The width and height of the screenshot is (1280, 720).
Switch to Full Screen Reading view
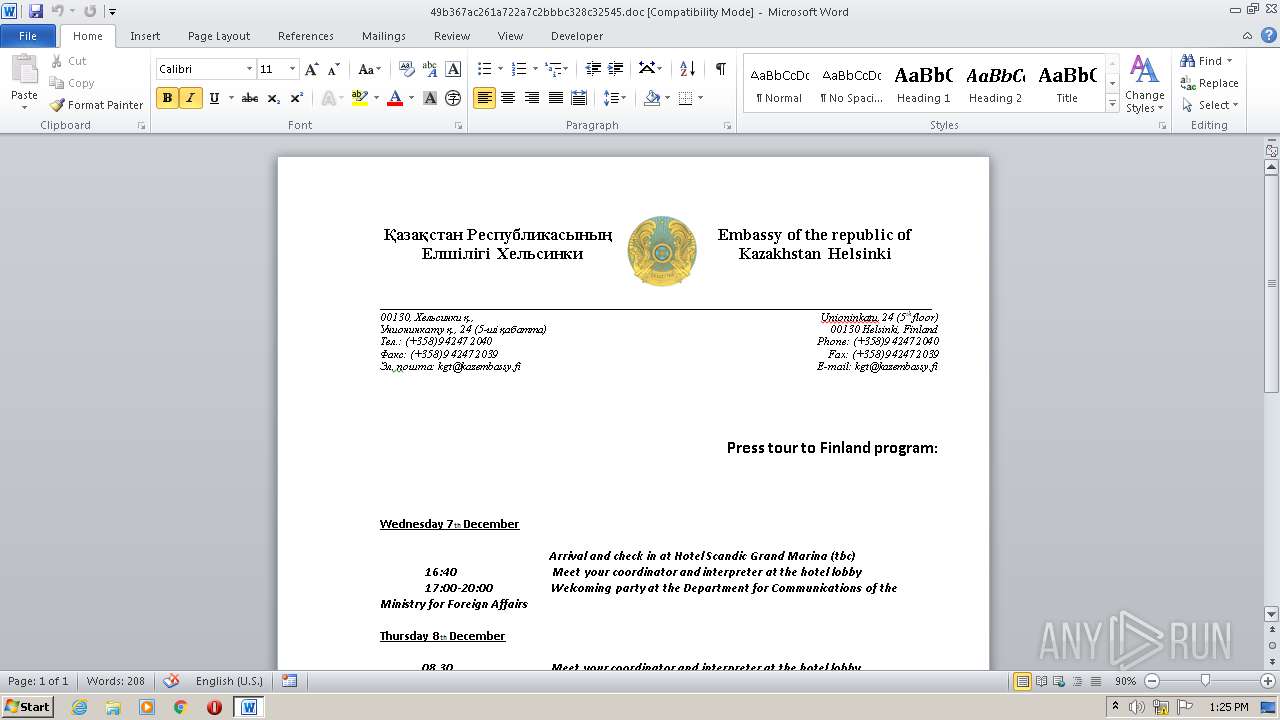pyautogui.click(x=1041, y=681)
